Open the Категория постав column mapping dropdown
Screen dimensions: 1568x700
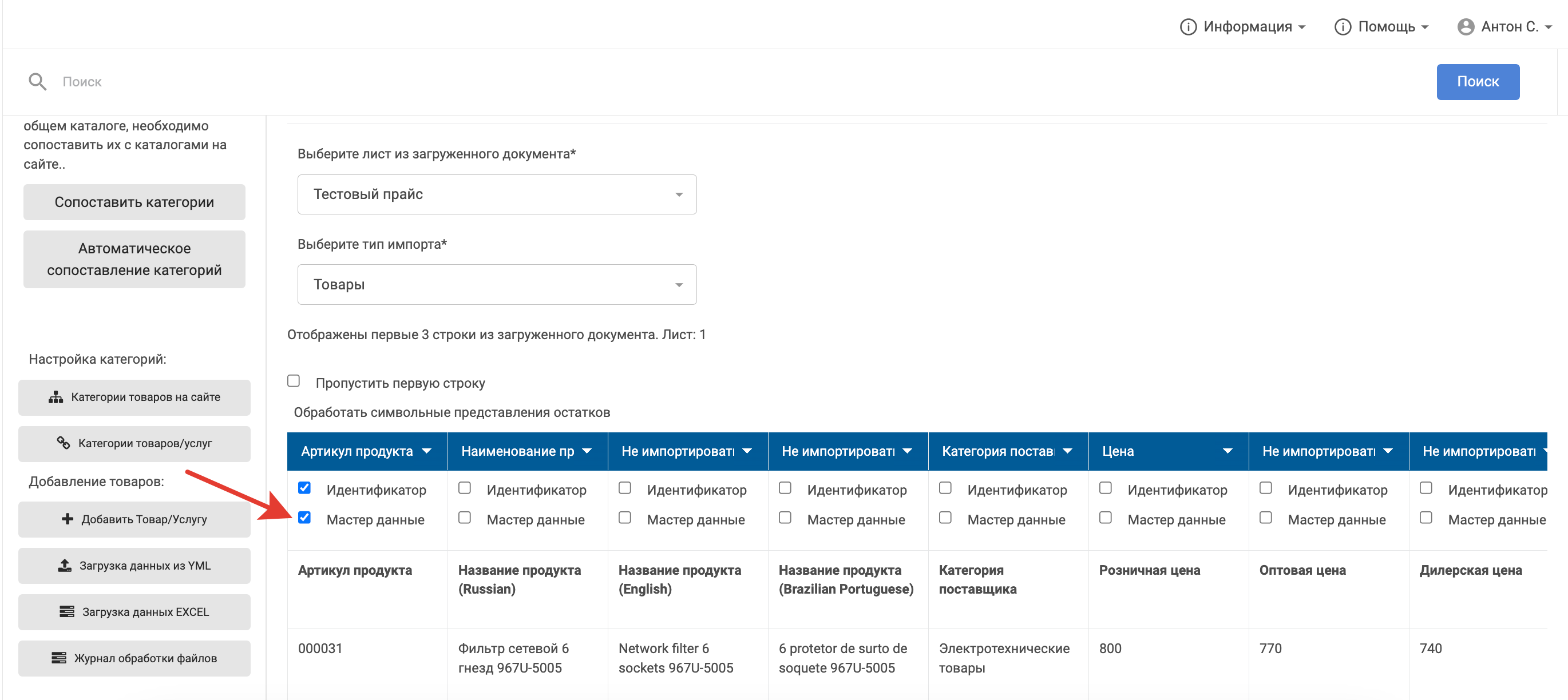[x=1007, y=451]
